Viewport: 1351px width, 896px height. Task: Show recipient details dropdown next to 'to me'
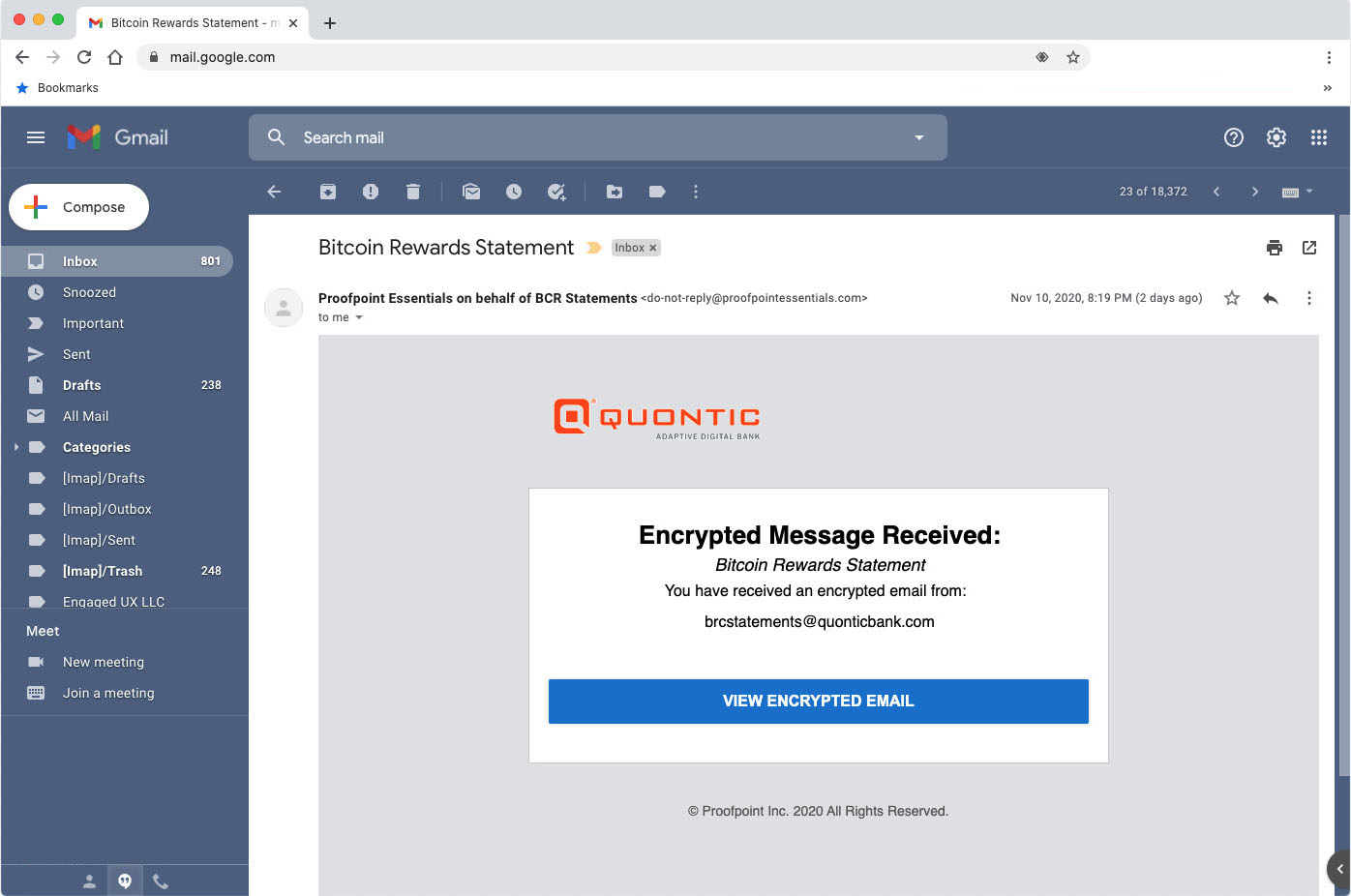click(359, 317)
